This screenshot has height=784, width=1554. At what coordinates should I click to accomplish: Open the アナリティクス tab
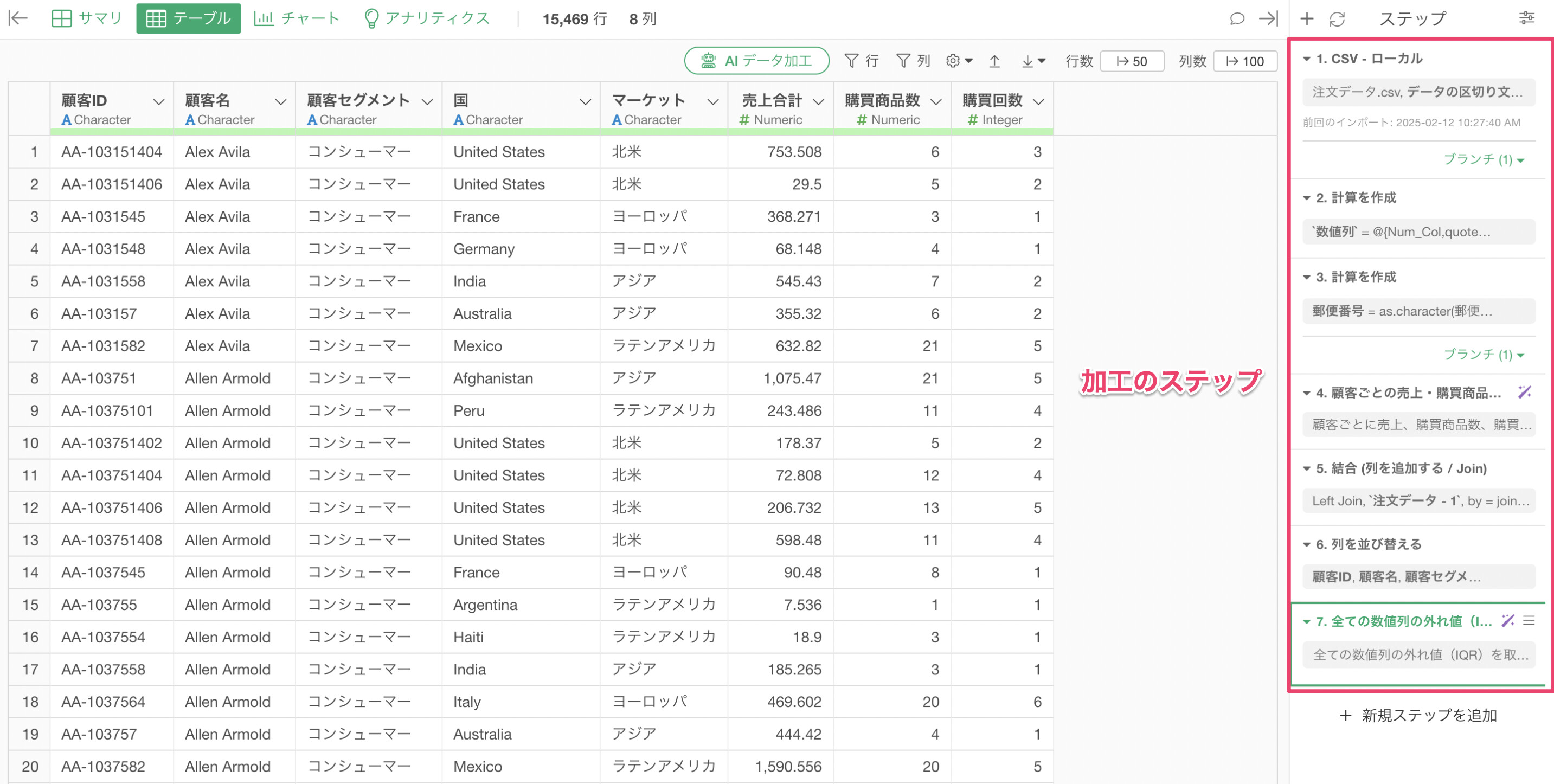(x=427, y=18)
